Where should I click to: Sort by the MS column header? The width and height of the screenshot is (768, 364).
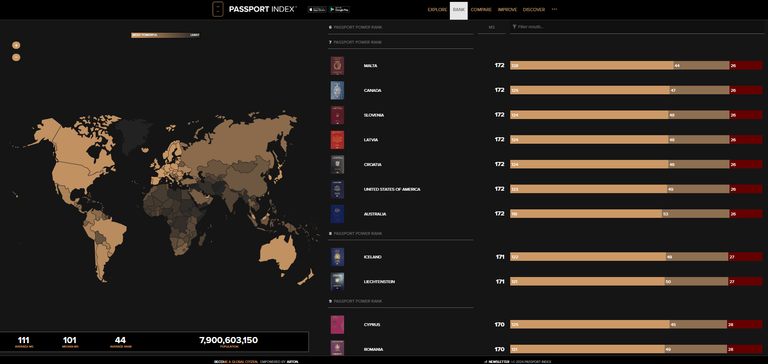coord(491,27)
